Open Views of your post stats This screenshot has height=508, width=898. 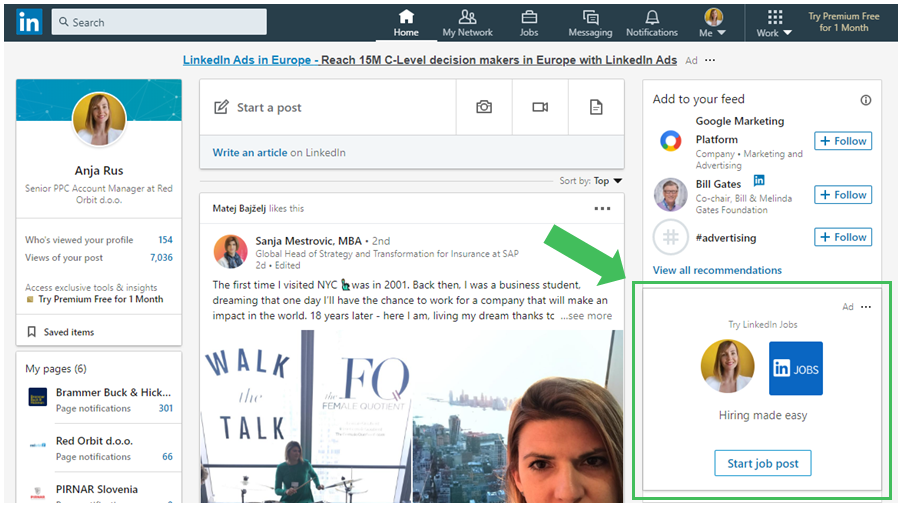(x=99, y=257)
